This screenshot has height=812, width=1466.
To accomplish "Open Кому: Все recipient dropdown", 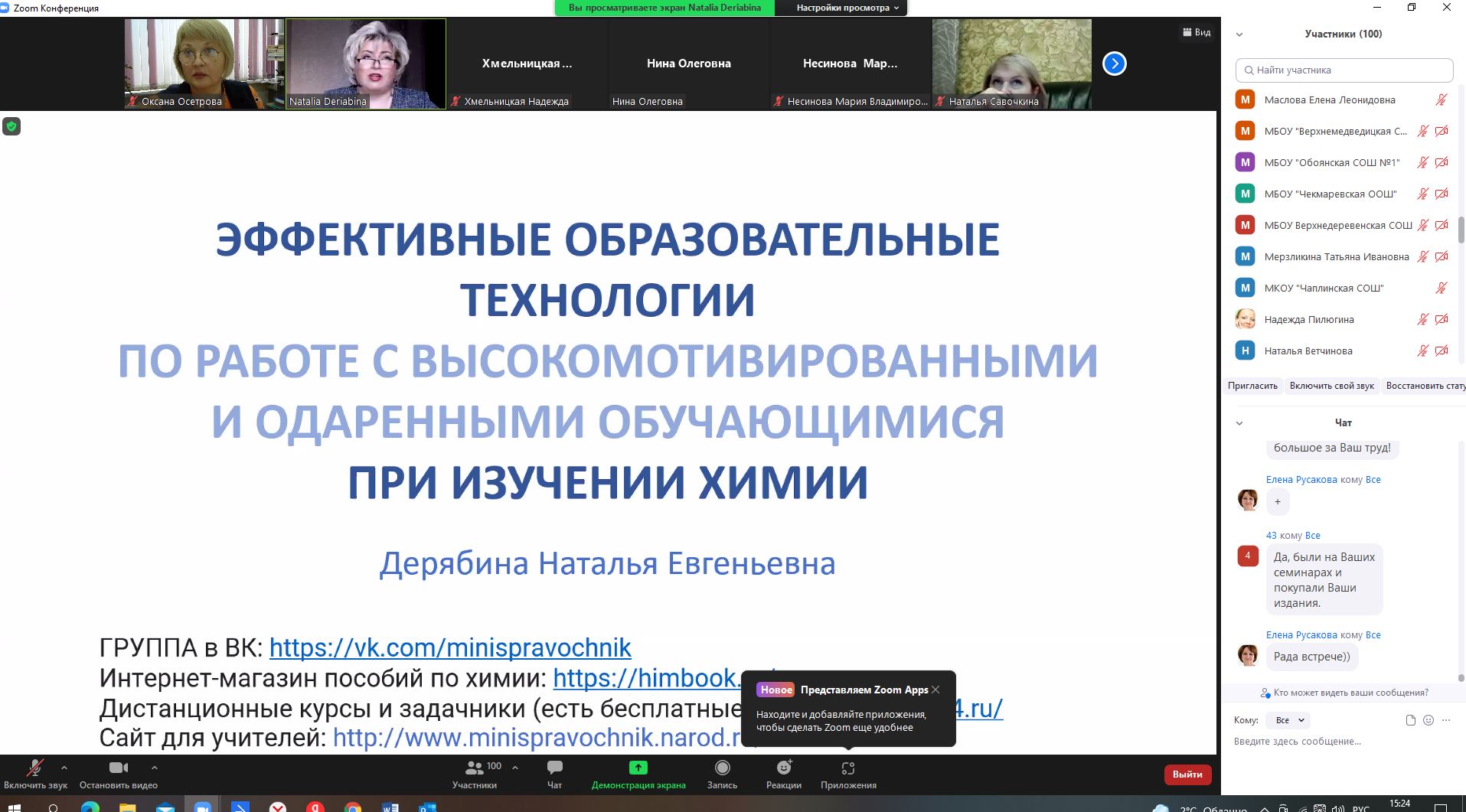I will point(1288,720).
